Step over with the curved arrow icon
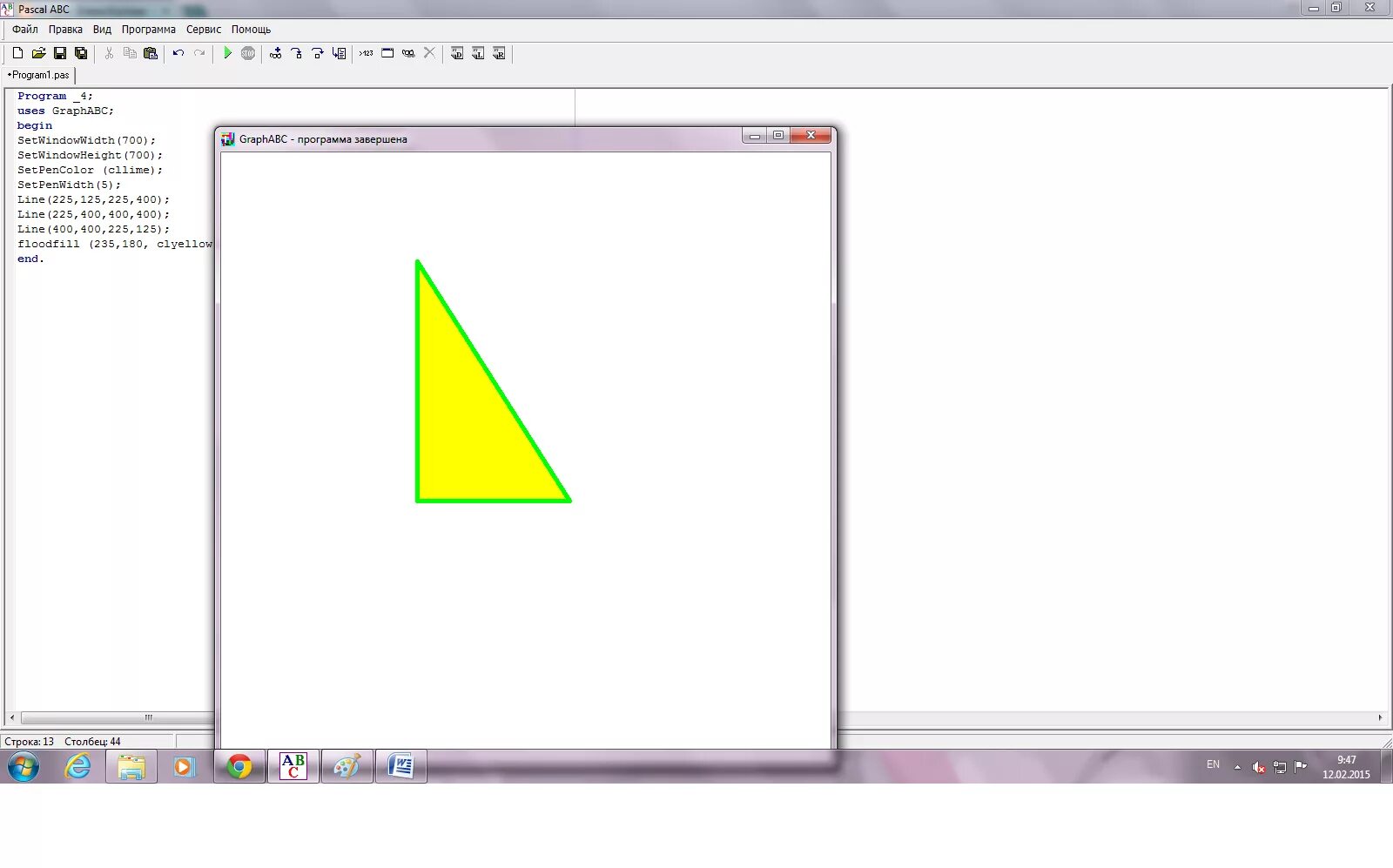Viewport: 1393px width, 868px height. point(318,53)
